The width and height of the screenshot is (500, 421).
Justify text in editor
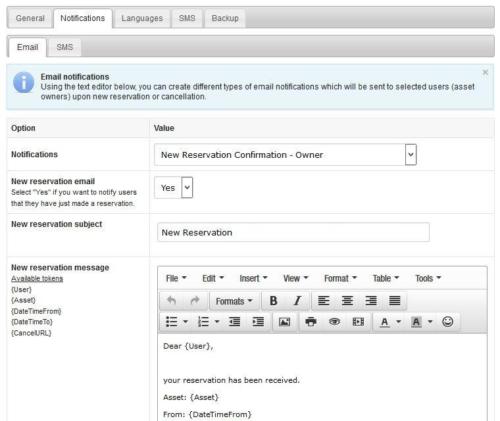point(395,301)
